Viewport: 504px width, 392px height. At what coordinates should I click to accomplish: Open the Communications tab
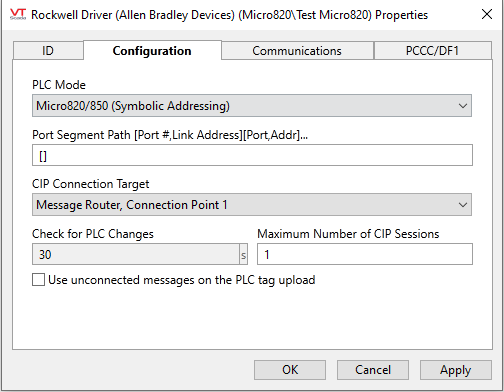[x=297, y=51]
